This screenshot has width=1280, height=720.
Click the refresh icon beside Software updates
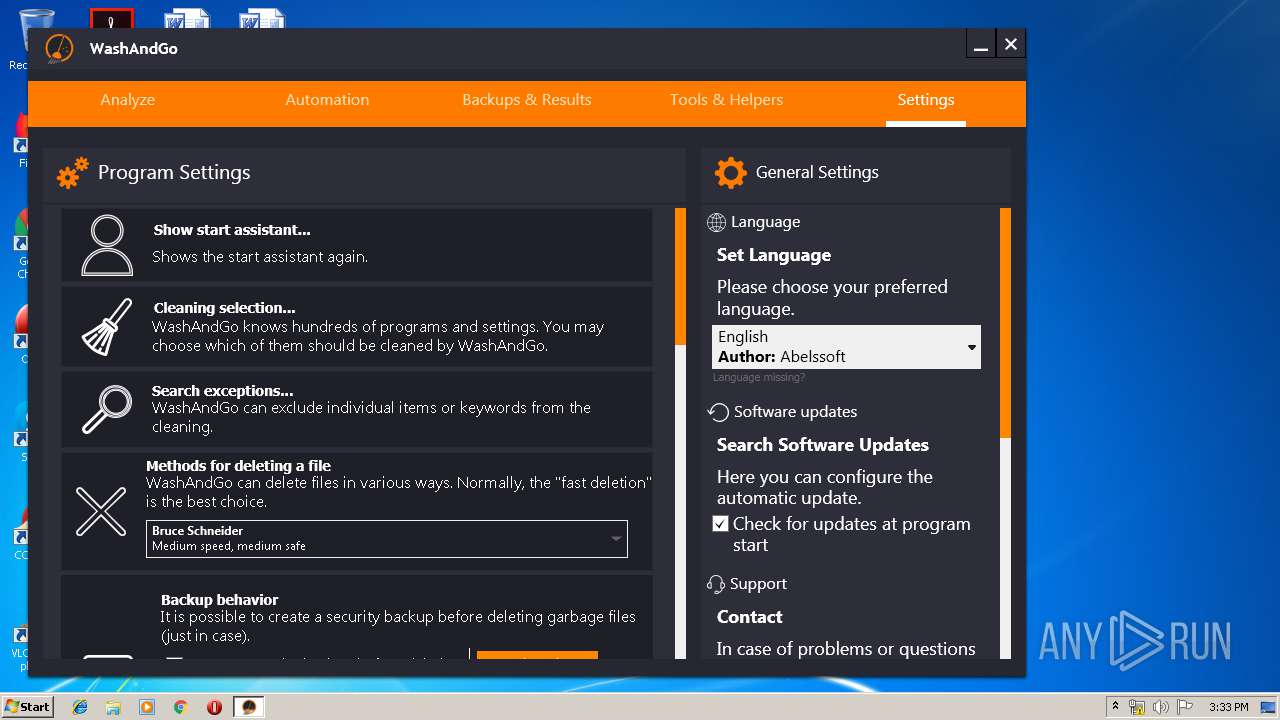pyautogui.click(x=718, y=412)
